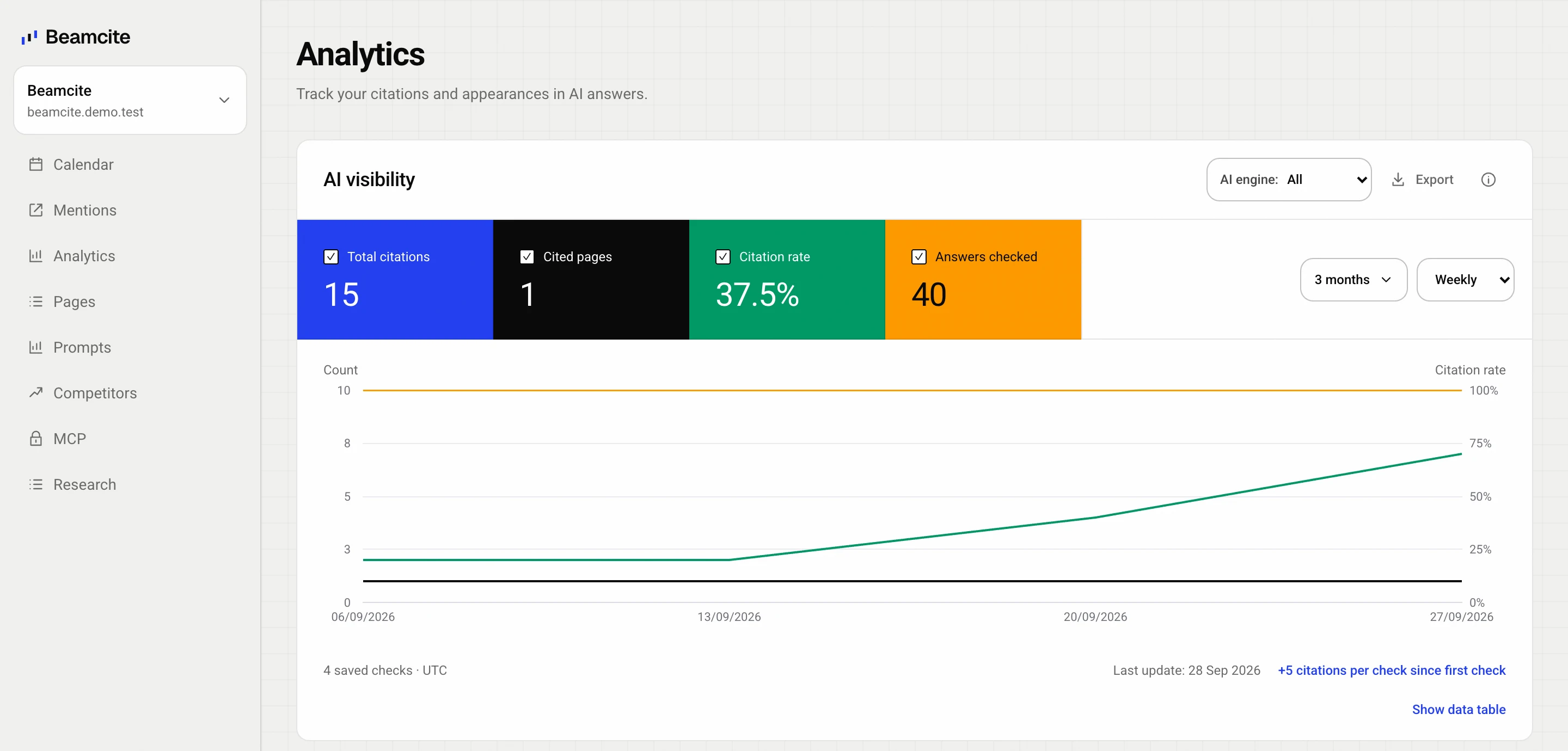Toggle the Answers checked checkbox
This screenshot has height=751, width=1568.
pyautogui.click(x=919, y=257)
